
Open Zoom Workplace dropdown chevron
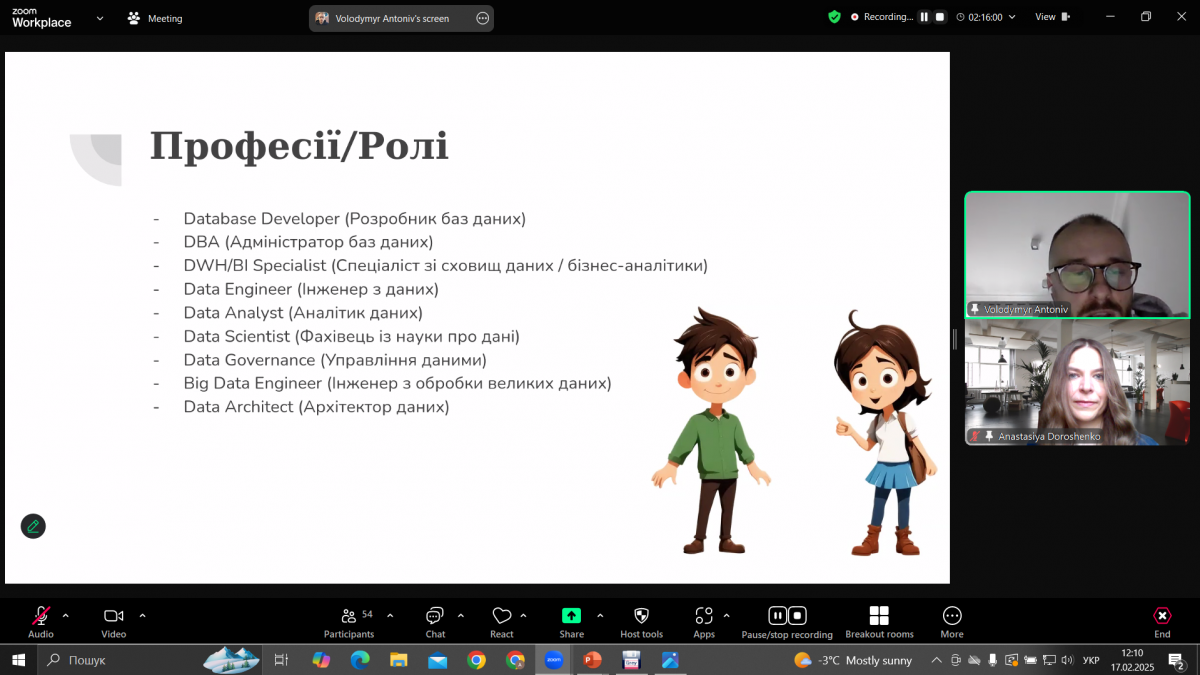pos(100,18)
